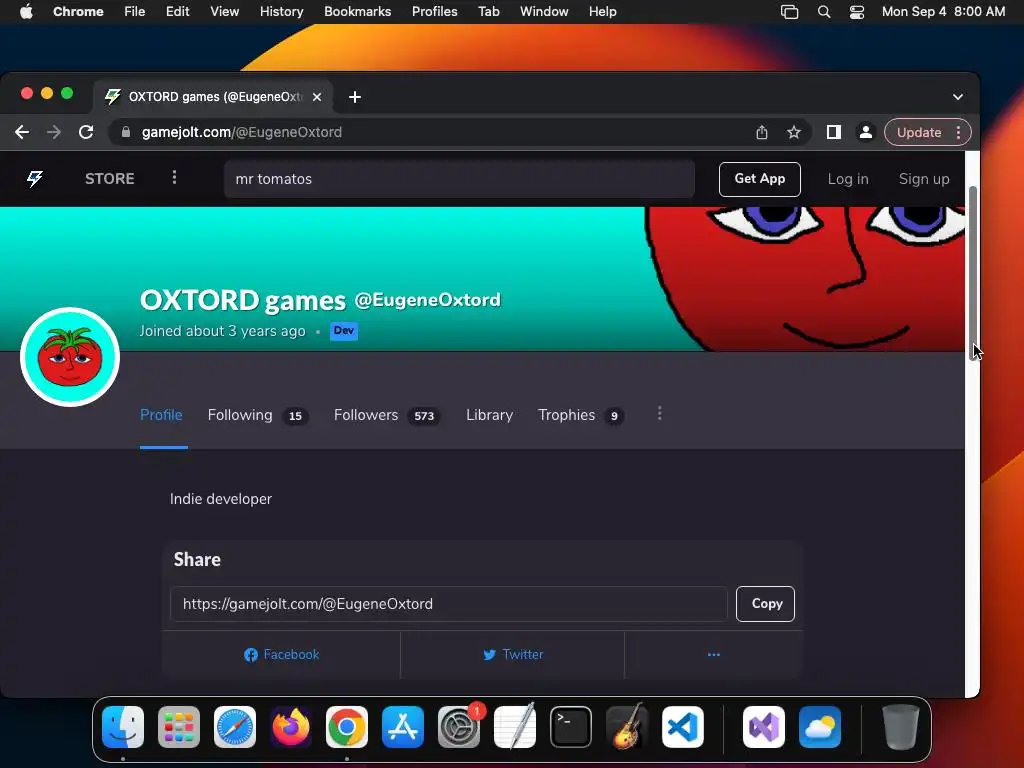Open the Weather app from the Dock
1024x768 pixels.
pos(820,727)
